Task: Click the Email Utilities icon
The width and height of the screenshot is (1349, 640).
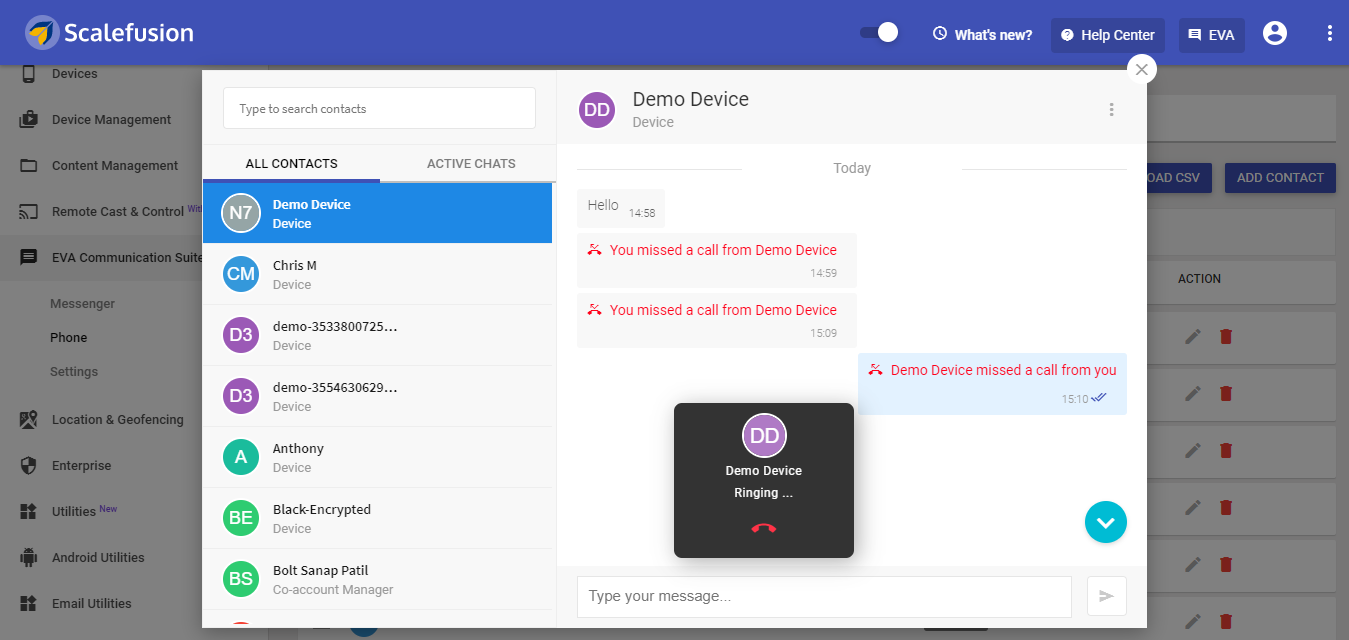Action: coord(28,603)
